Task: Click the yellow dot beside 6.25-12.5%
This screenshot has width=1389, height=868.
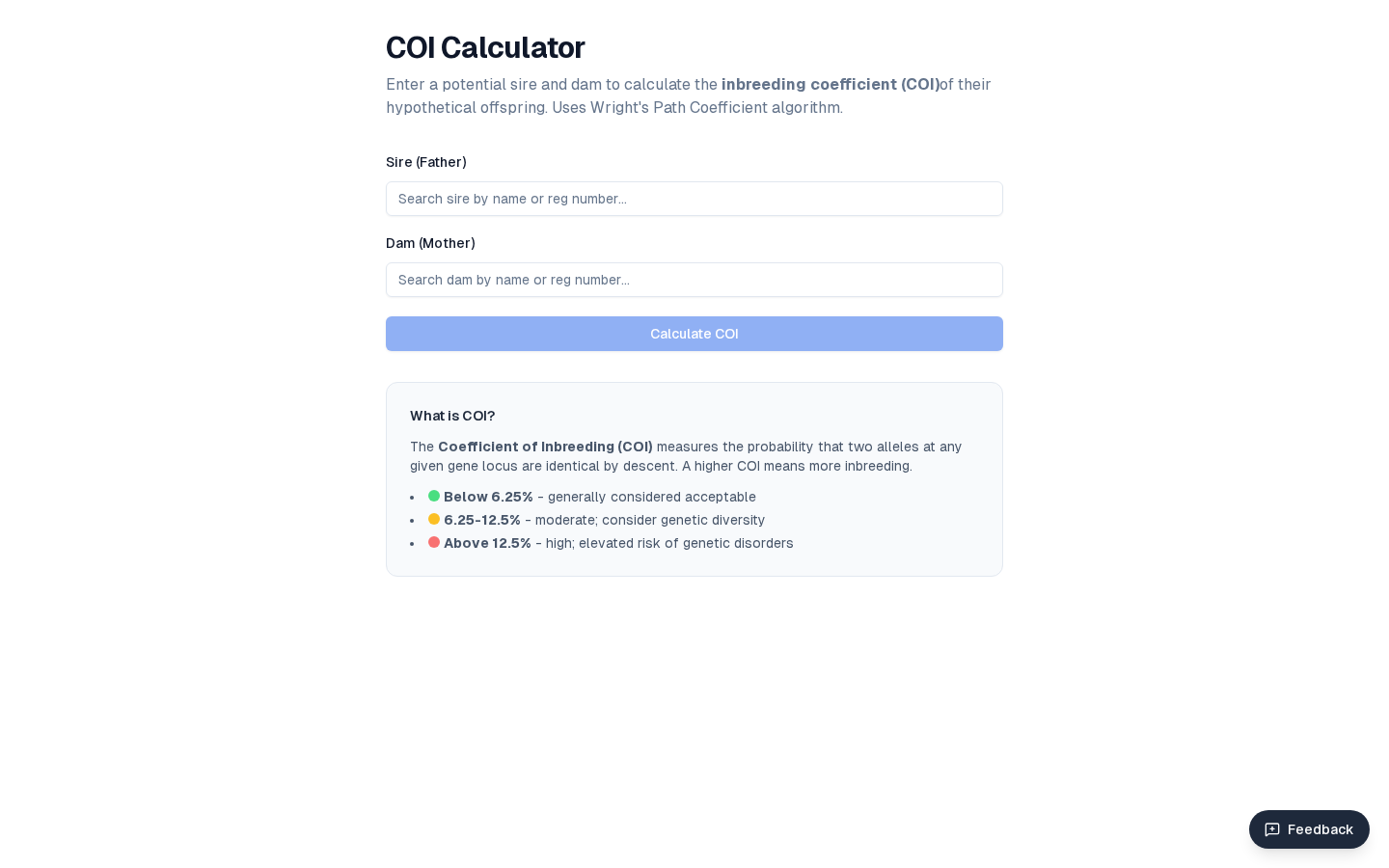Action: click(x=434, y=519)
